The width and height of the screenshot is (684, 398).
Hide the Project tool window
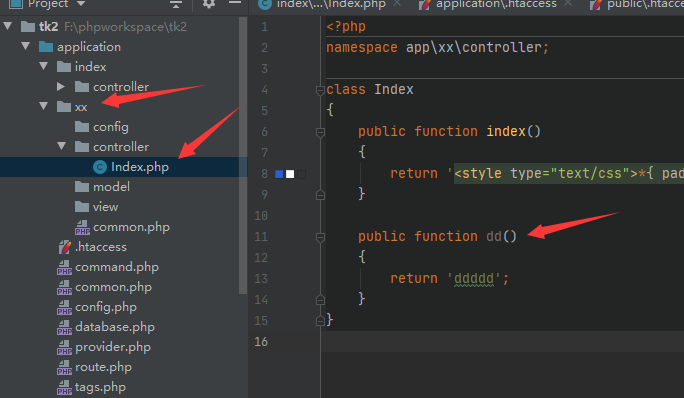point(235,3)
